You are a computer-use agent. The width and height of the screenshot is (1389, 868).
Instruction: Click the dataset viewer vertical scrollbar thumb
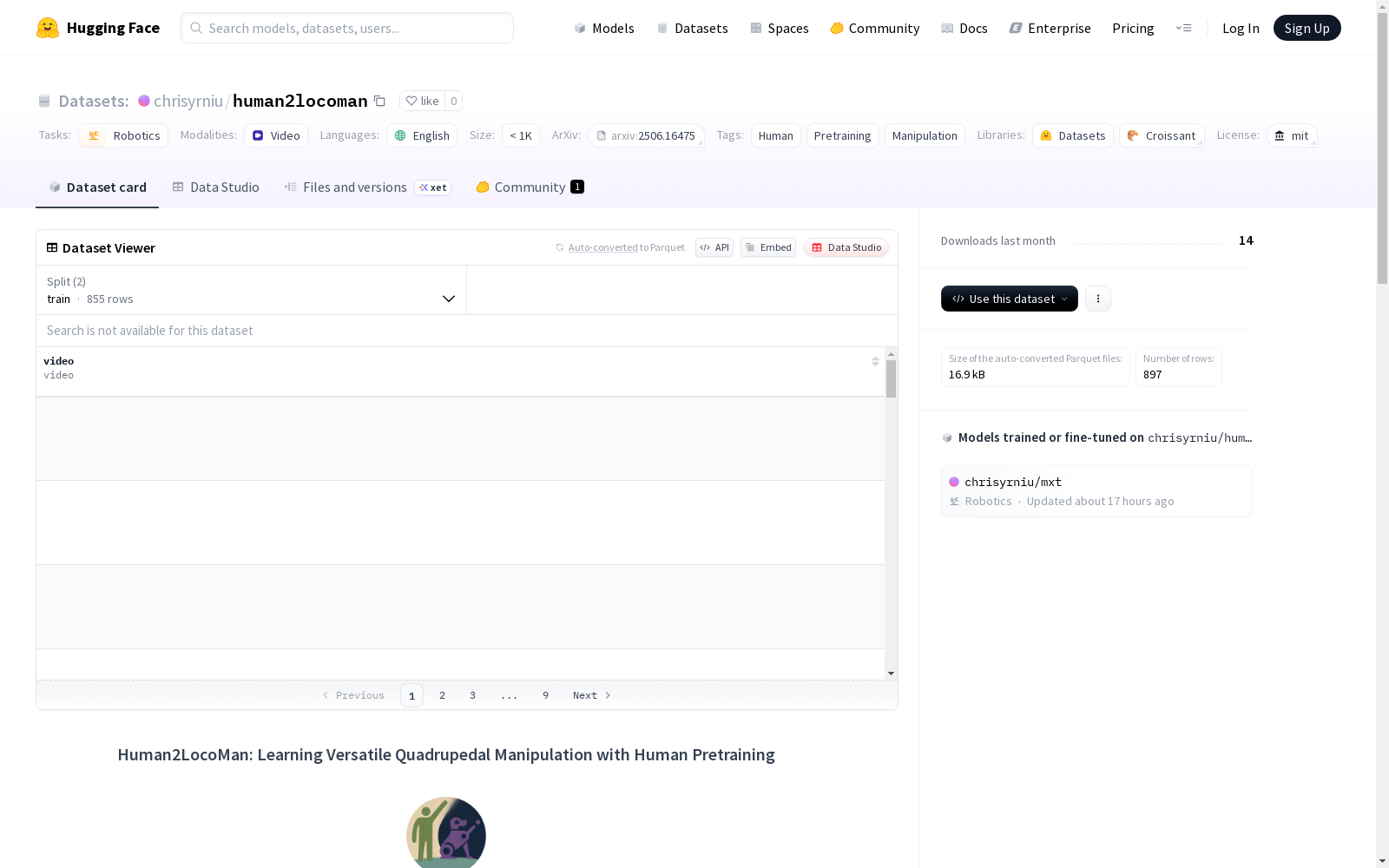click(891, 378)
